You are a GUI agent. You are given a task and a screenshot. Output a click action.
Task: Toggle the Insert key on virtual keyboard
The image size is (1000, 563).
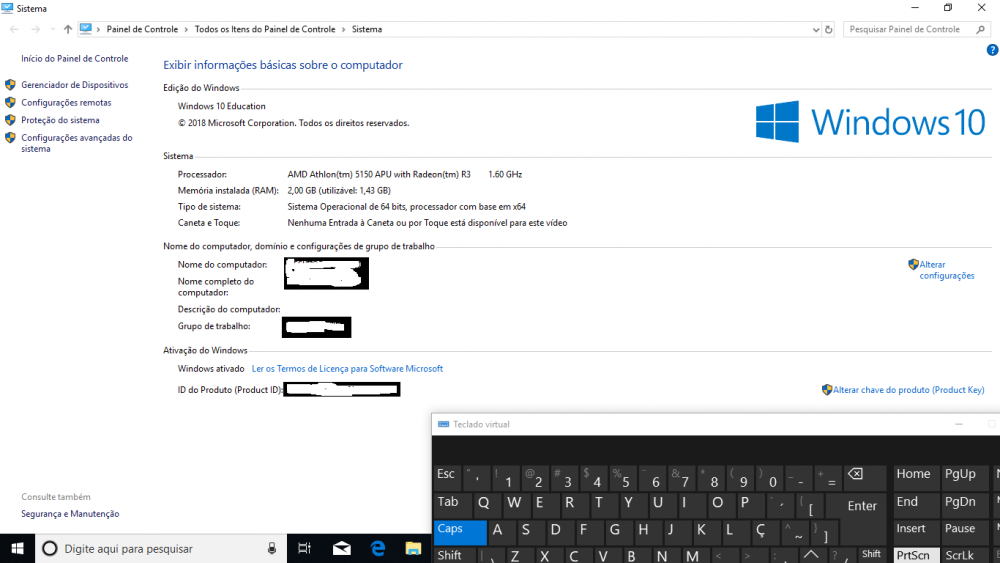(x=911, y=529)
